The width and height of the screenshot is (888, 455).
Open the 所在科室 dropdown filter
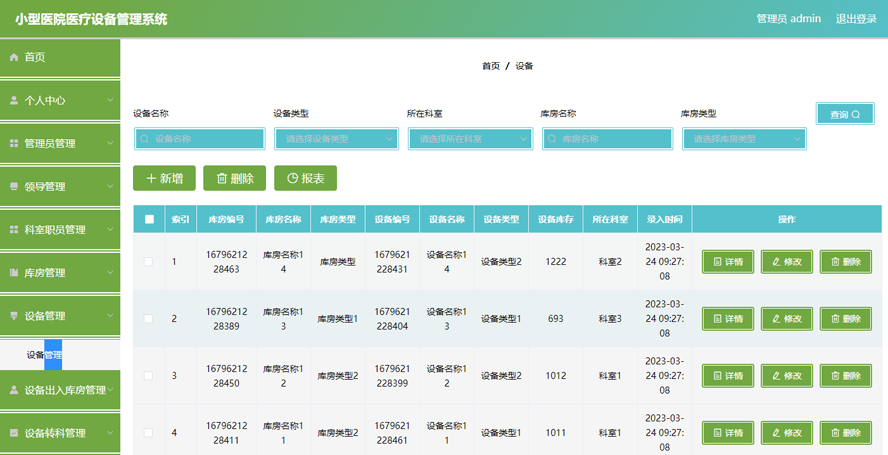pos(470,139)
